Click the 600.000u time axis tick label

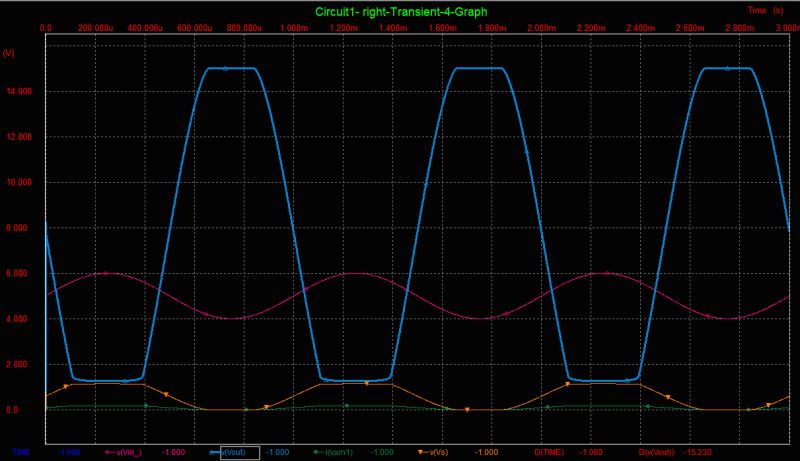(194, 28)
